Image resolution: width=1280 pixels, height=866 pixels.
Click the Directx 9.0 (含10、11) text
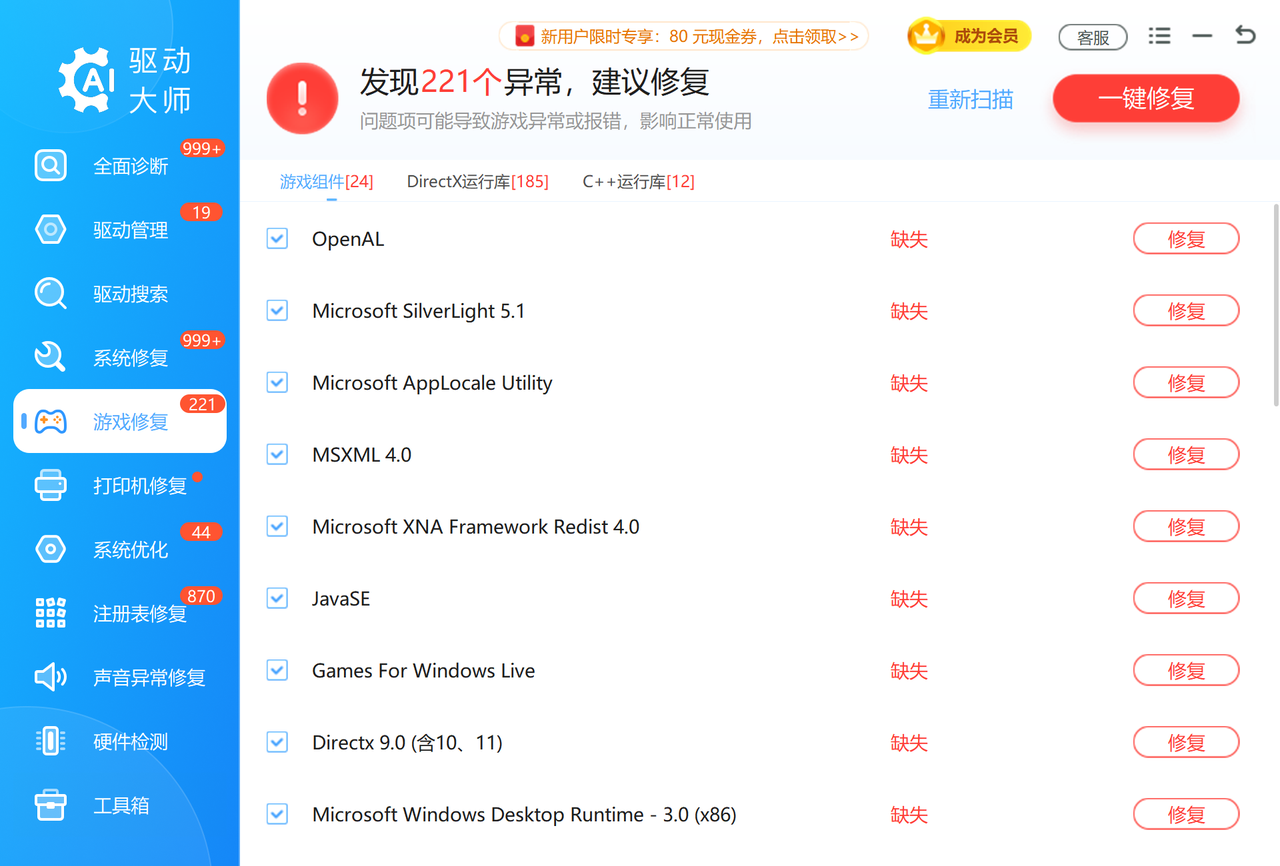point(407,743)
